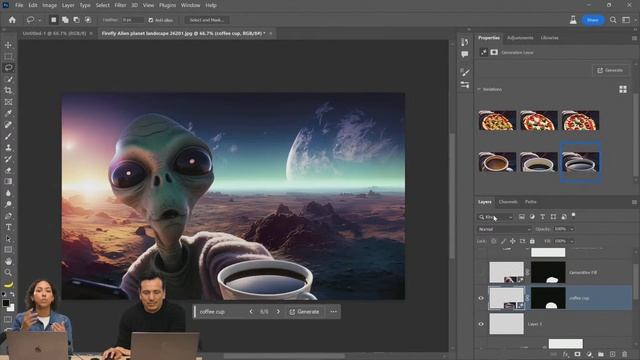Go to next variation arrow

point(278,311)
